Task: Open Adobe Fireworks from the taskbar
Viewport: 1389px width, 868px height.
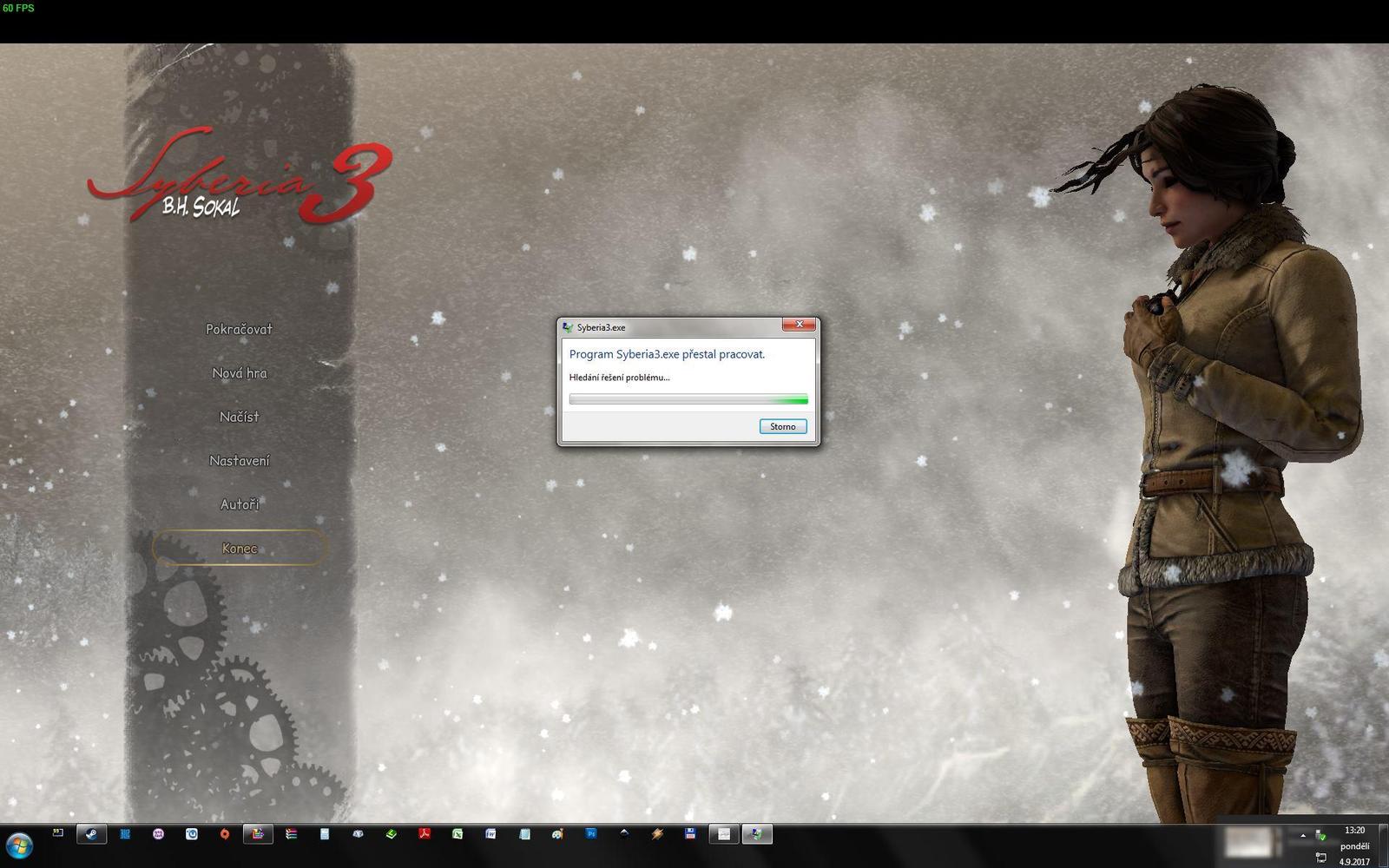Action: coord(489,834)
